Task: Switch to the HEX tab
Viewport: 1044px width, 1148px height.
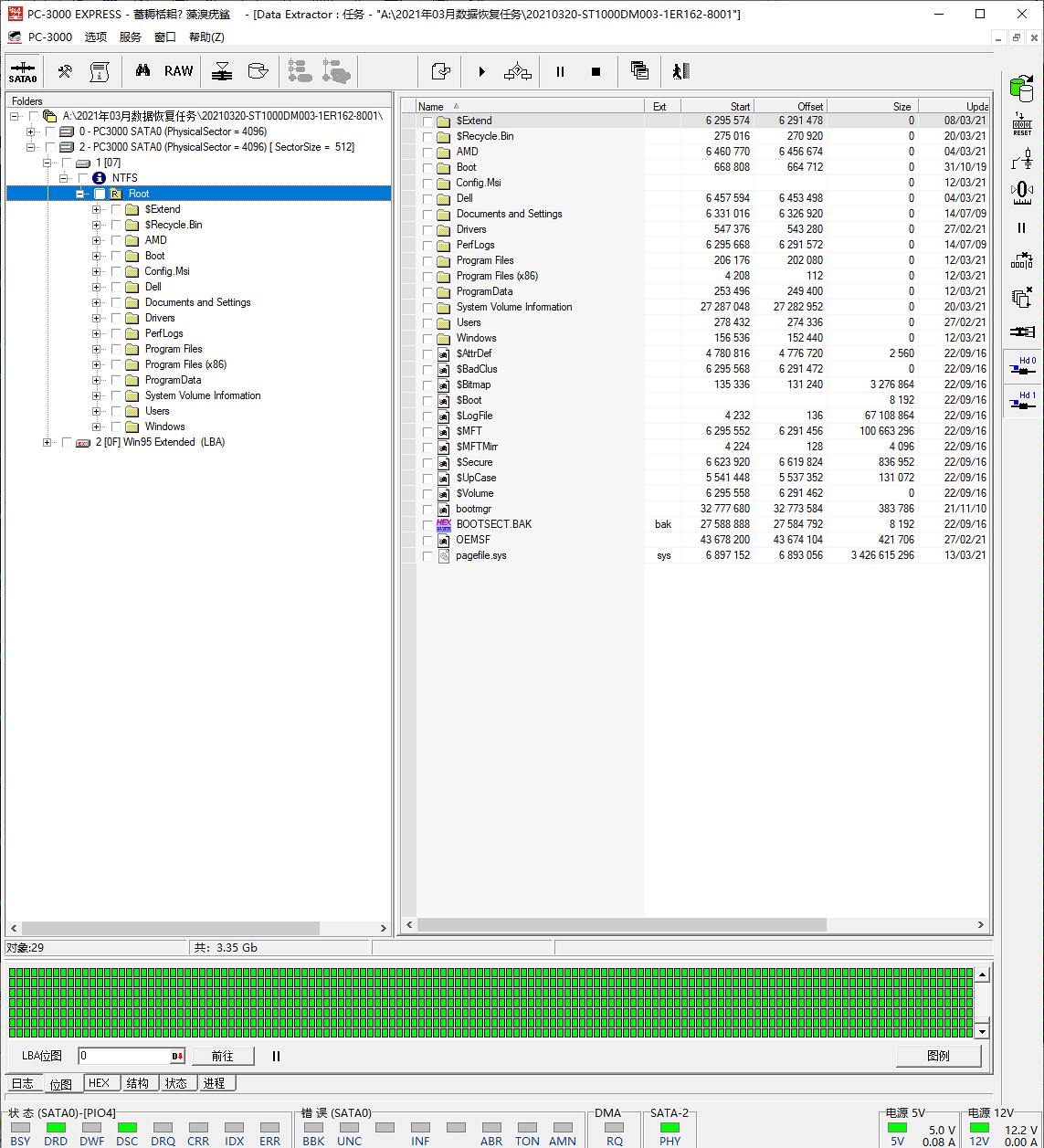Action: tap(99, 1083)
